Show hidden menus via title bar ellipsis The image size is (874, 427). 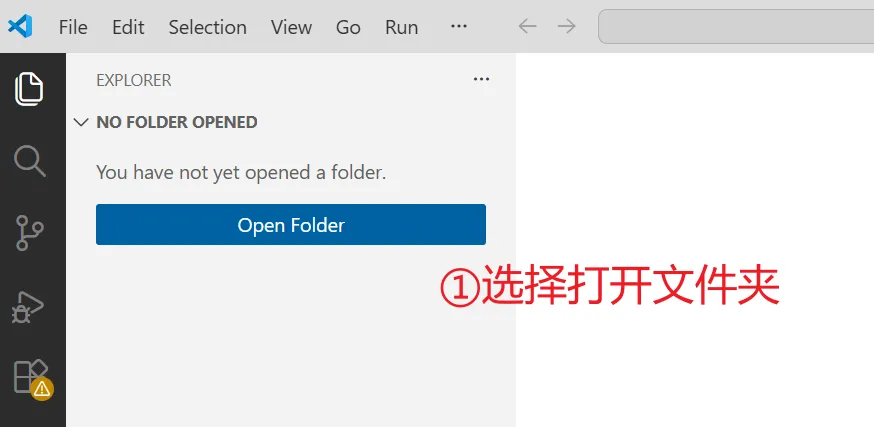click(458, 26)
